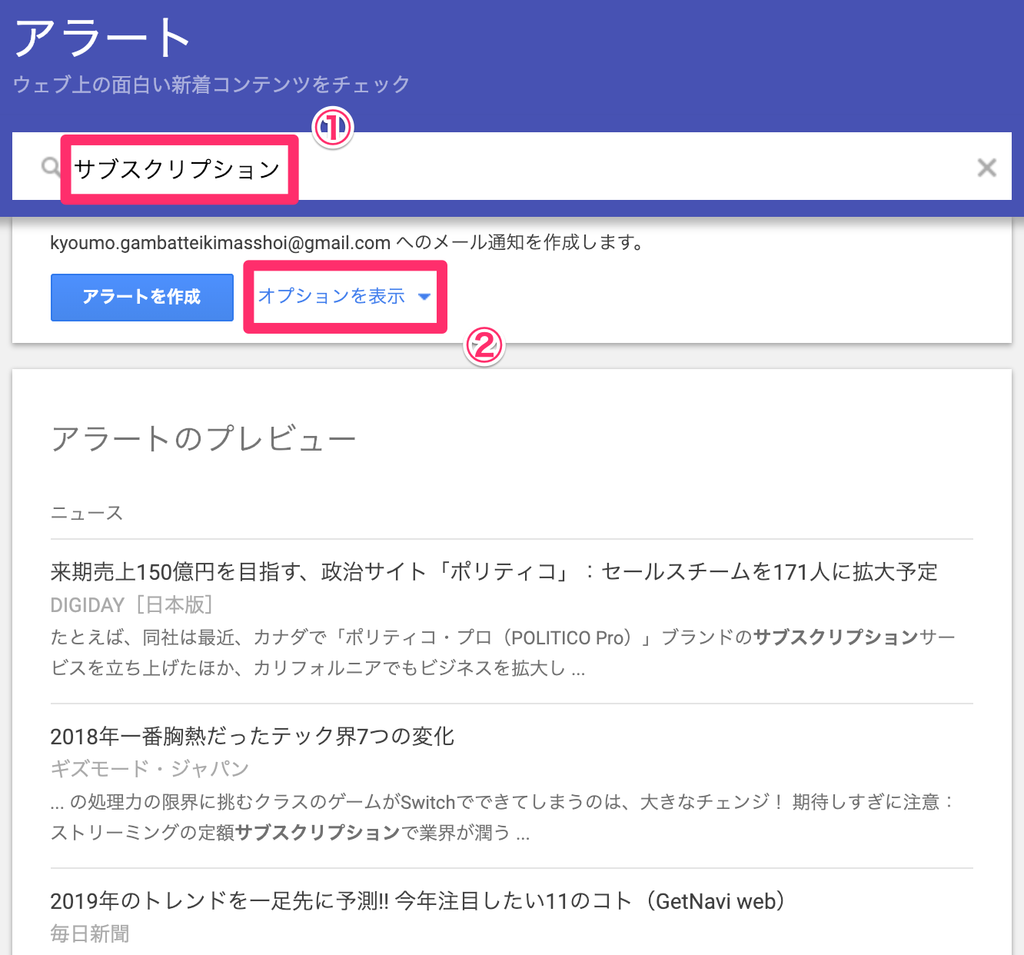Click the アラート page title
The width and height of the screenshot is (1024, 955).
[102, 37]
